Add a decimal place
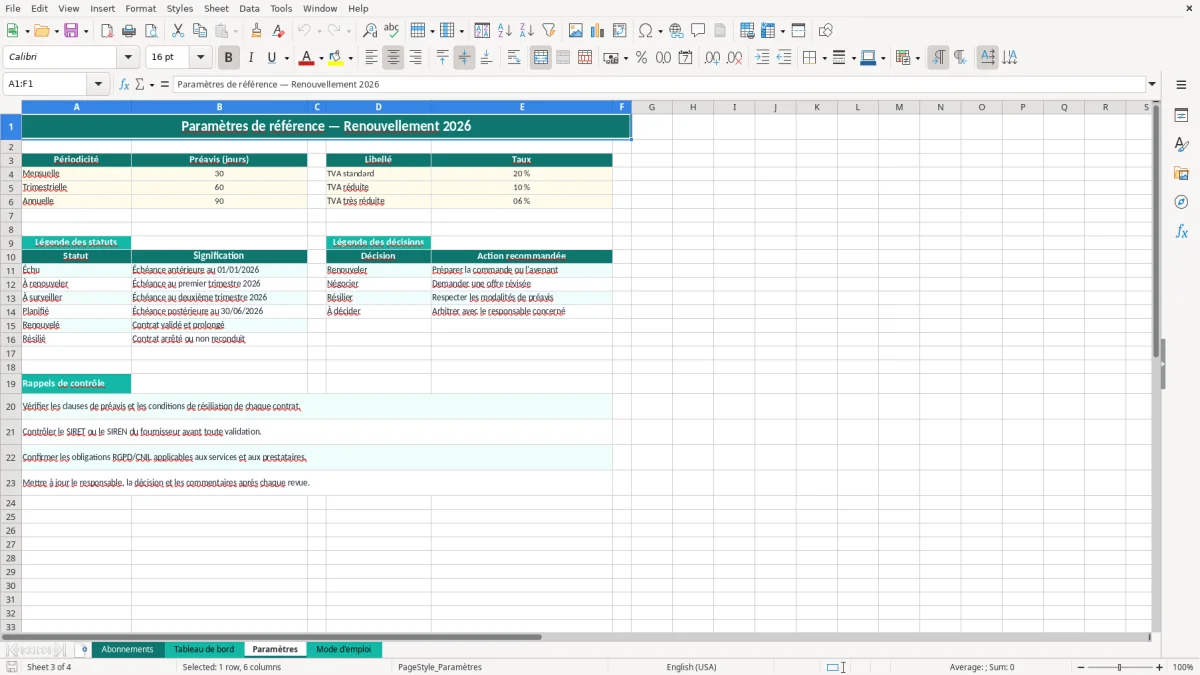This screenshot has width=1200, height=675. point(712,58)
